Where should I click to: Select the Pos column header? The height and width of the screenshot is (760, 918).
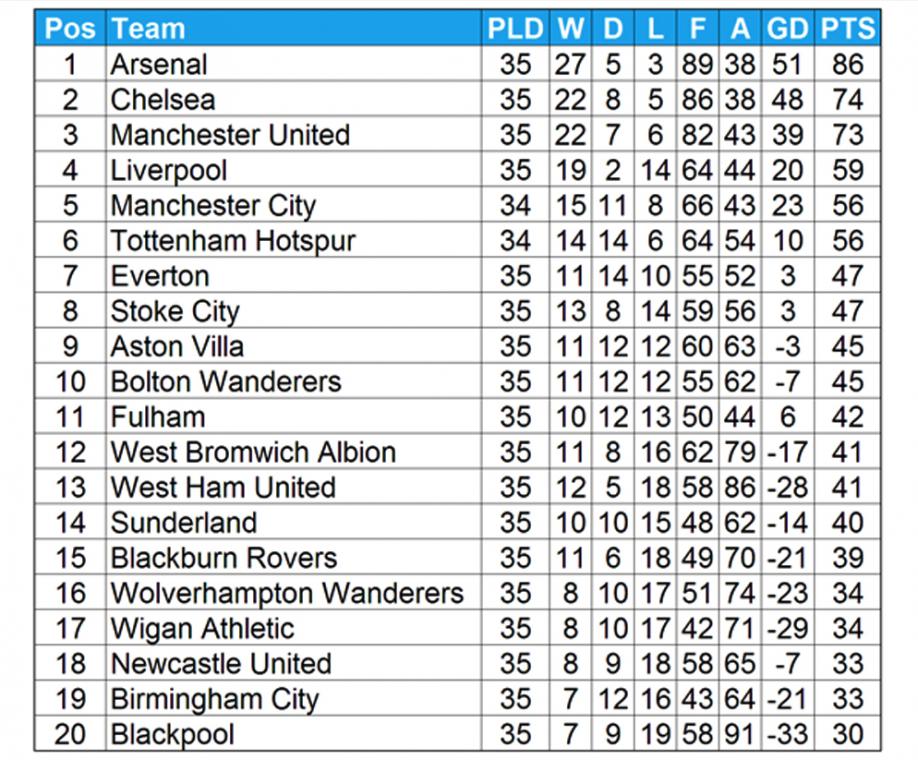70,28
